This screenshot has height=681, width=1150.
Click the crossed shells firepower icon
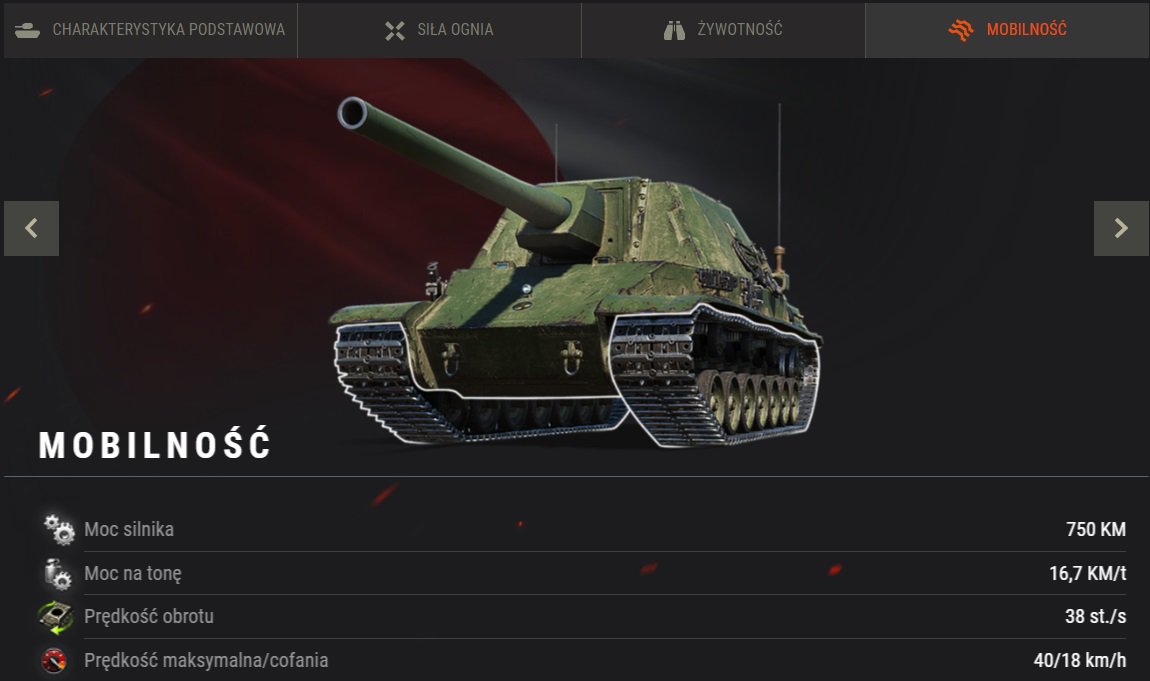coord(395,30)
